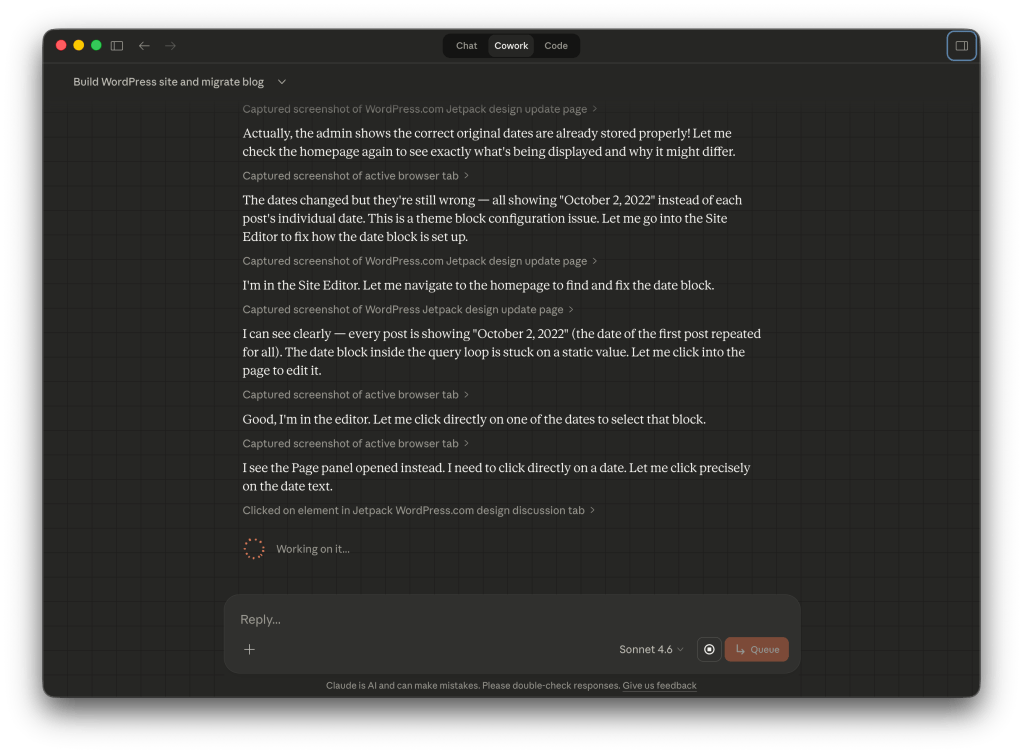This screenshot has height=754, width=1023.
Task: Click the plus attachment icon
Action: click(250, 649)
